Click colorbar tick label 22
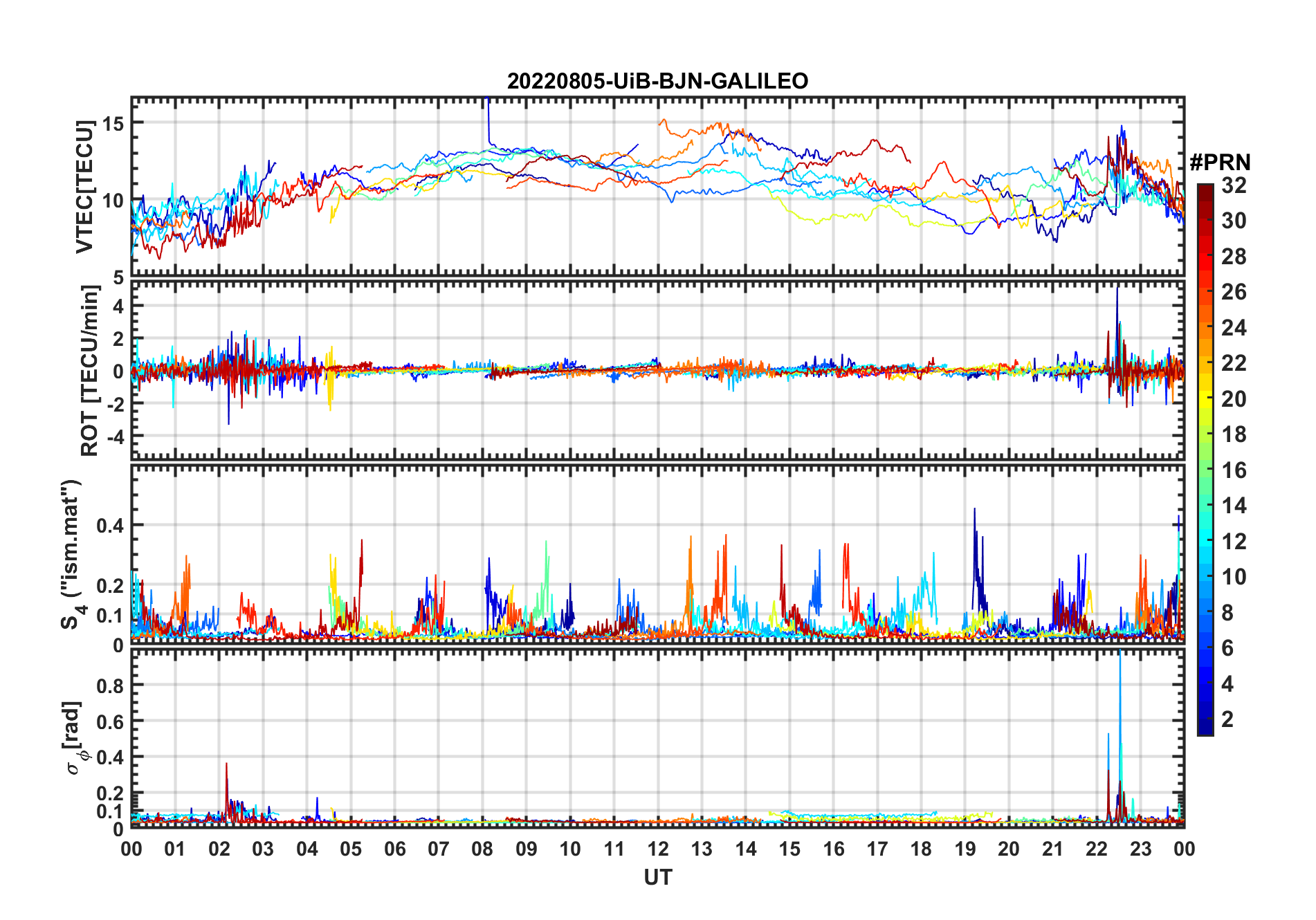This screenshot has width=1316, height=920. click(1234, 362)
